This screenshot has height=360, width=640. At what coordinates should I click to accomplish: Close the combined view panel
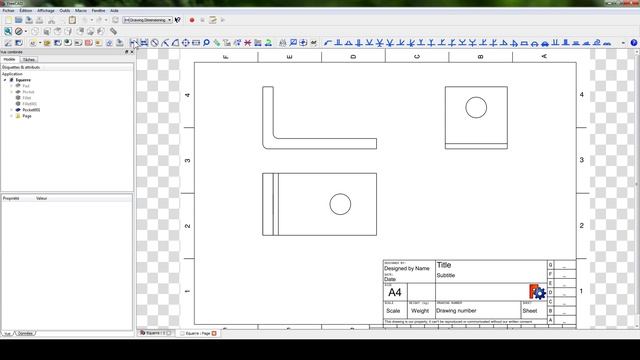(132, 52)
